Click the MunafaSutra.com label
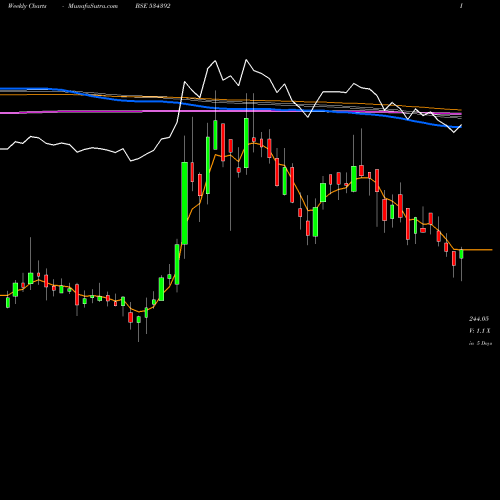 pyautogui.click(x=93, y=6)
